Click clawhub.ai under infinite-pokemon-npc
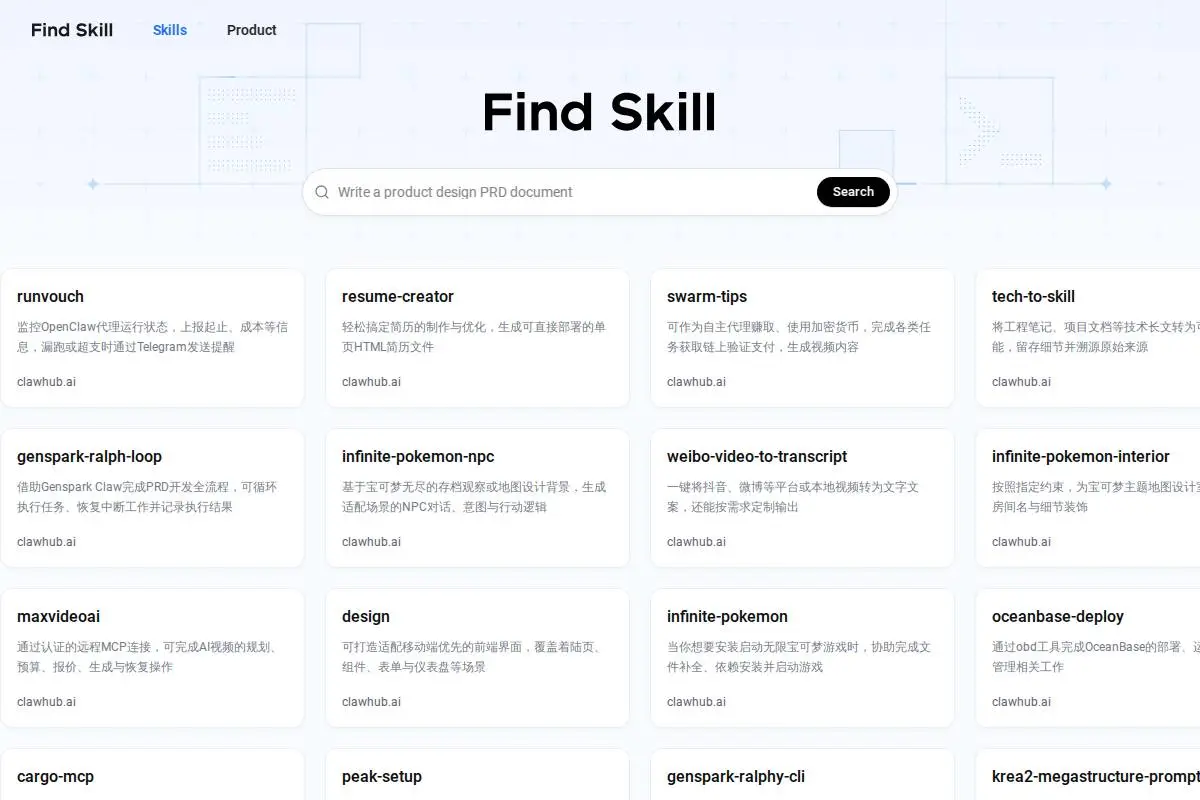This screenshot has height=800, width=1200. pos(371,542)
